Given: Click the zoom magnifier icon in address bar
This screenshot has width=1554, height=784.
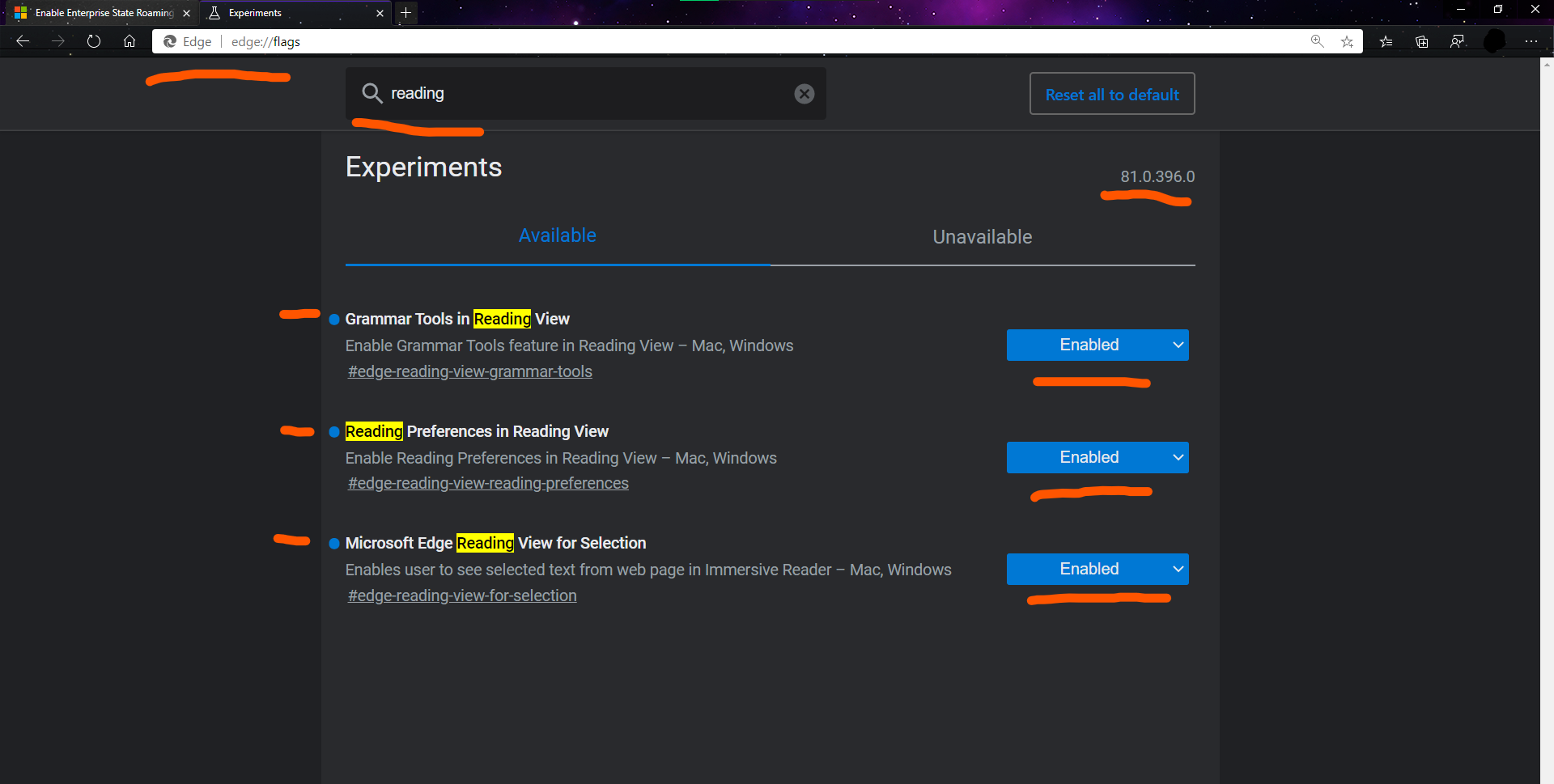Looking at the screenshot, I should [1317, 41].
